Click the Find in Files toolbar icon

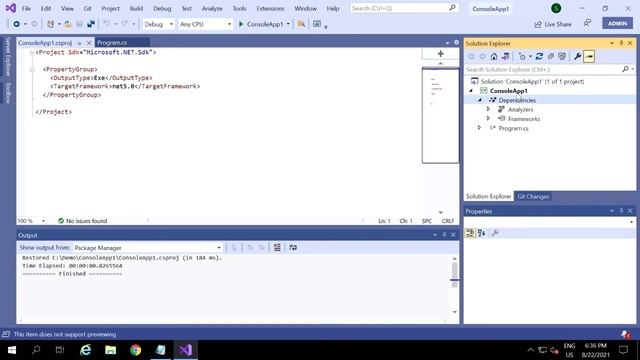[x=301, y=24]
